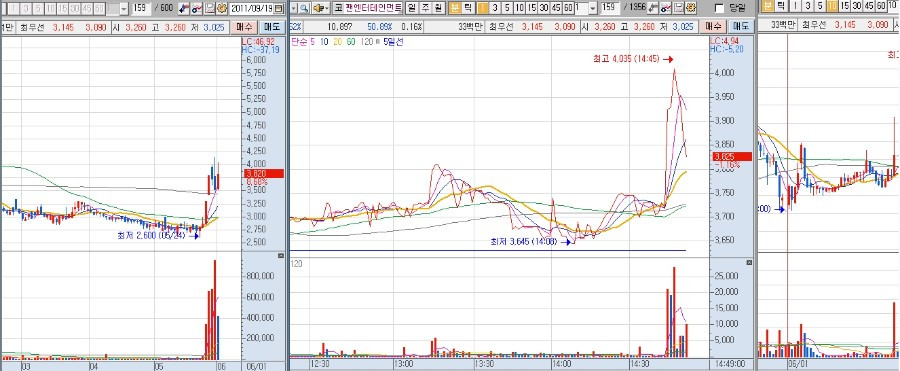Select the 15-minute interval in middle panel
This screenshot has height=371, width=900.
pos(532,7)
